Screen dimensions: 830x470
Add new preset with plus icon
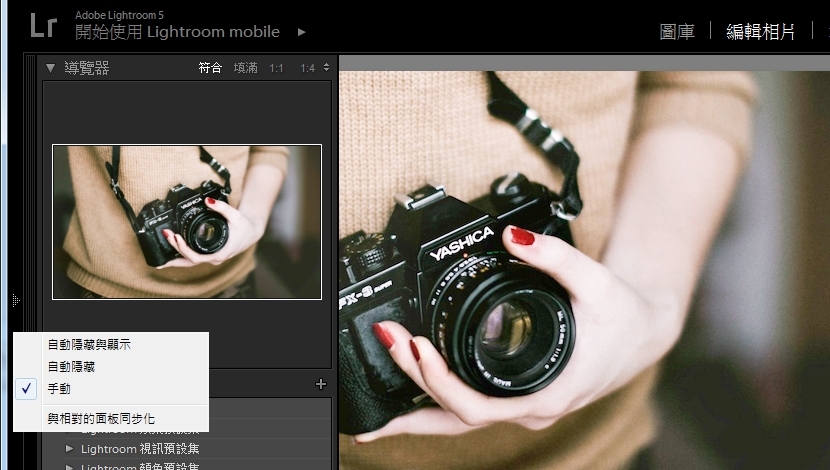pos(321,384)
